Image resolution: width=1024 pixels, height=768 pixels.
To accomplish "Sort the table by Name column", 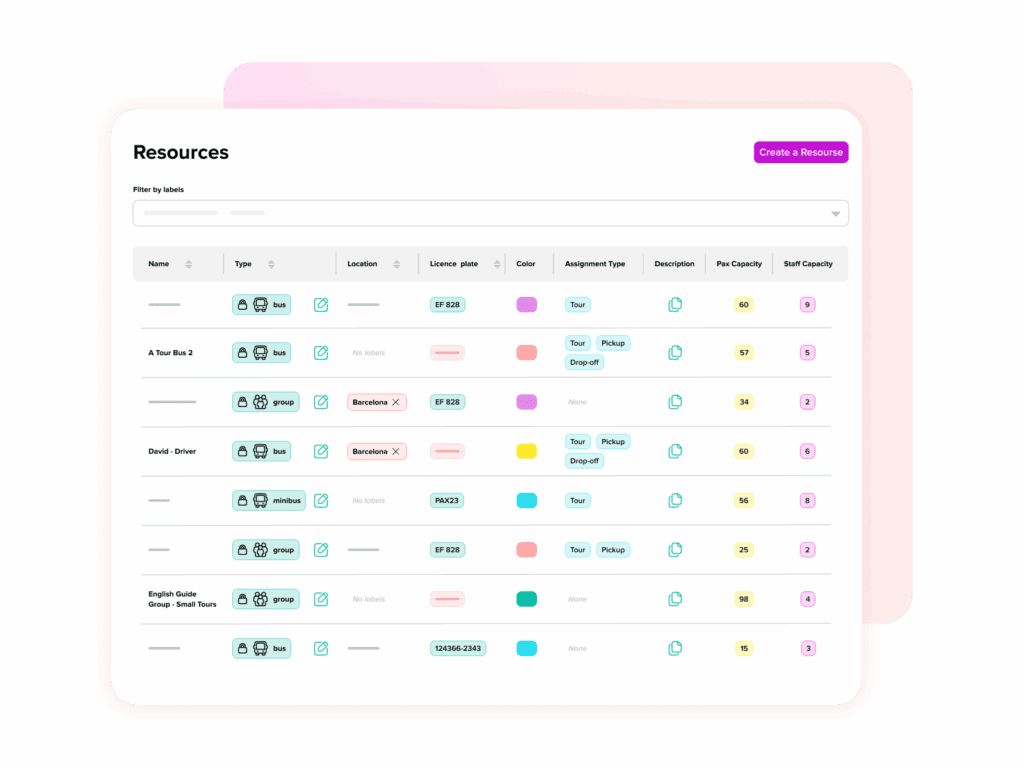I will 188,264.
